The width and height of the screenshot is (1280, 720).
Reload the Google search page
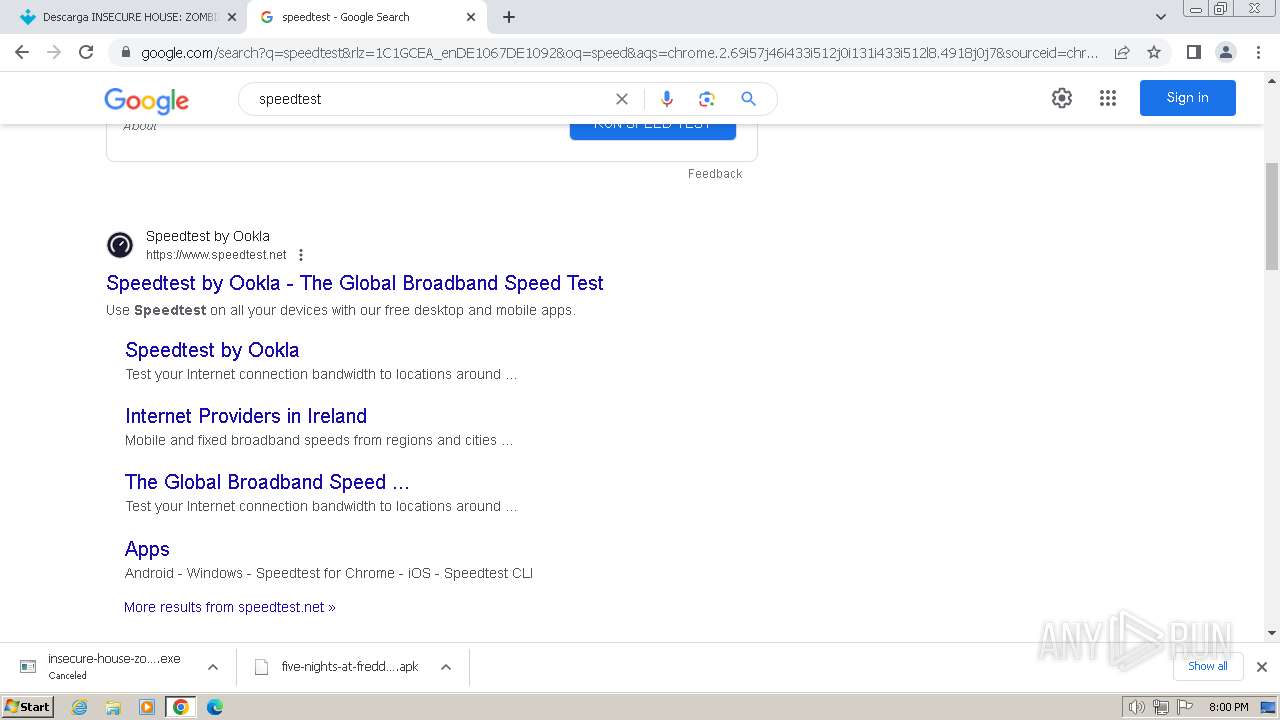[x=86, y=52]
